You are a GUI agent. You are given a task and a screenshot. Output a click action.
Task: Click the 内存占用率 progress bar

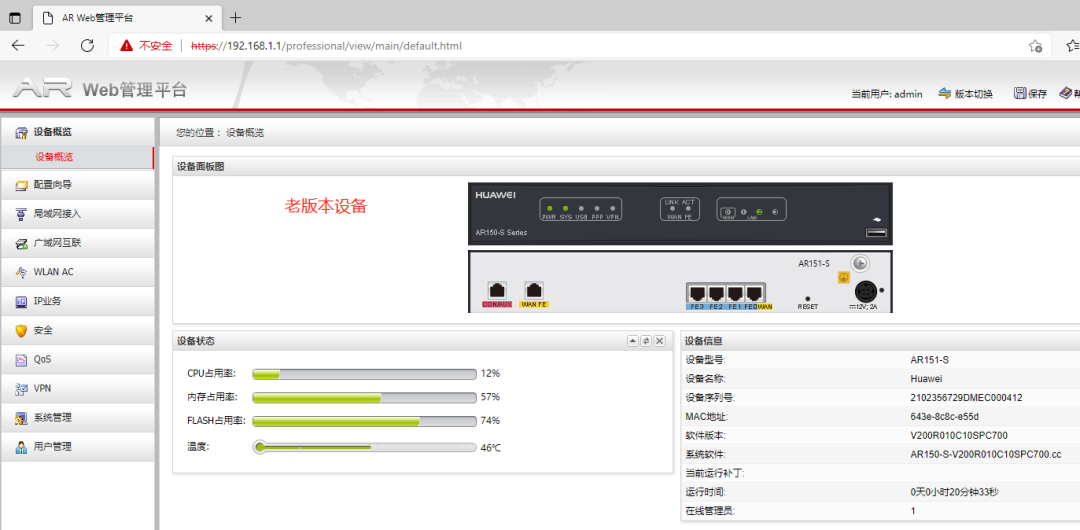coord(364,398)
